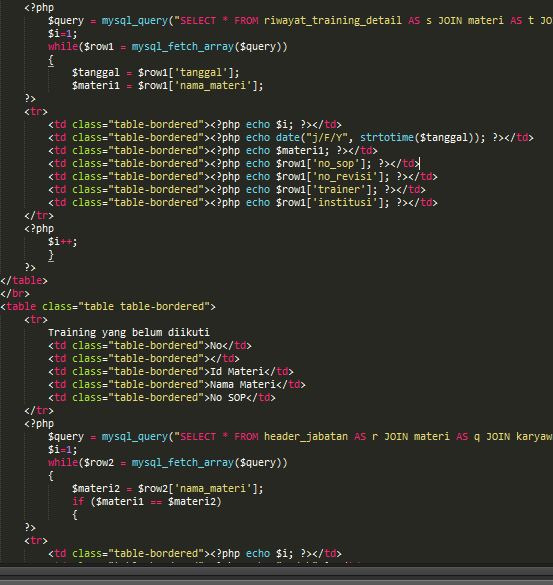The height and width of the screenshot is (585, 553).
Task: Click the </br> tag line
Action: click(15, 294)
